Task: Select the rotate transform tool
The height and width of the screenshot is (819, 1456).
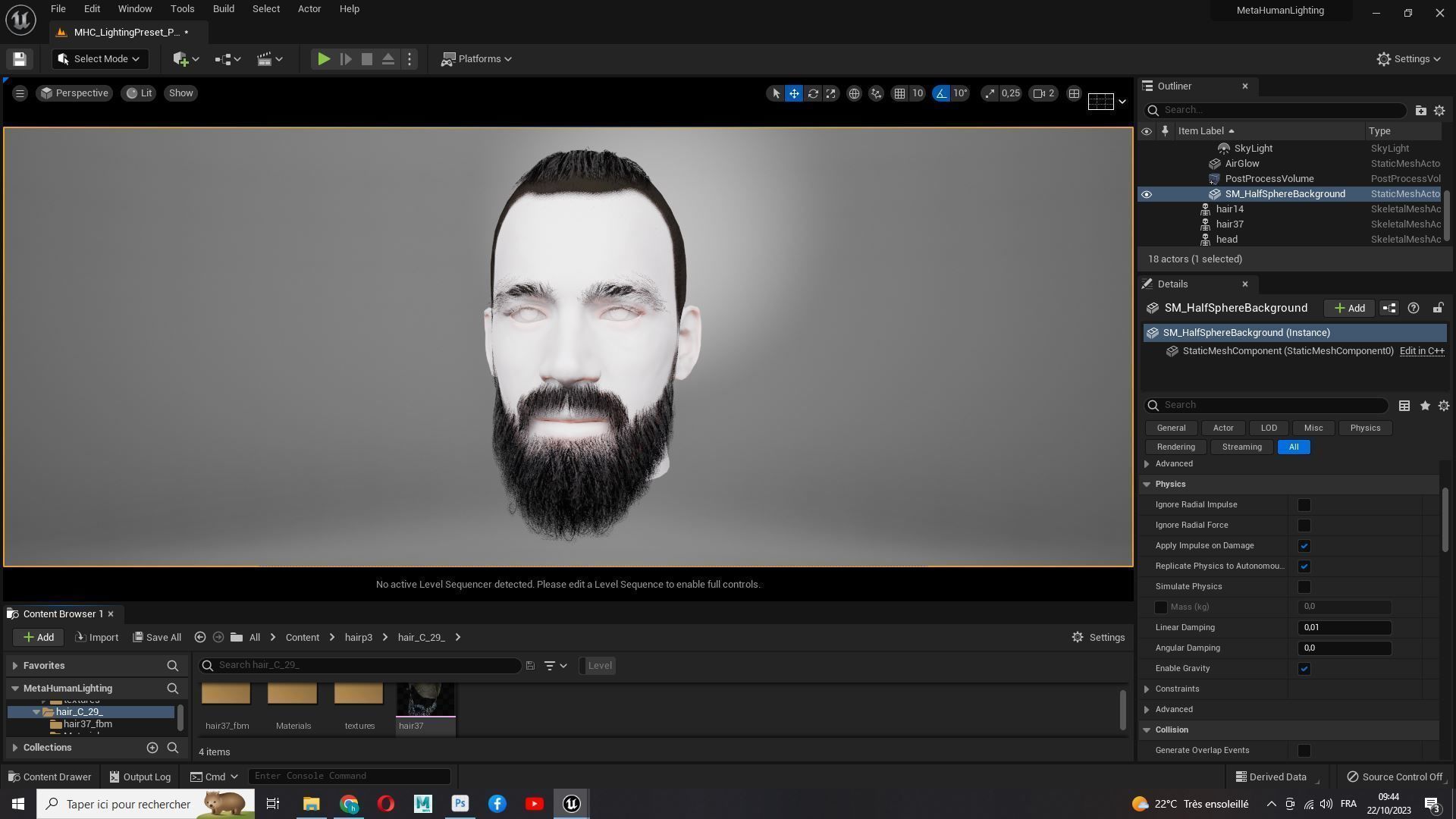Action: 813,93
